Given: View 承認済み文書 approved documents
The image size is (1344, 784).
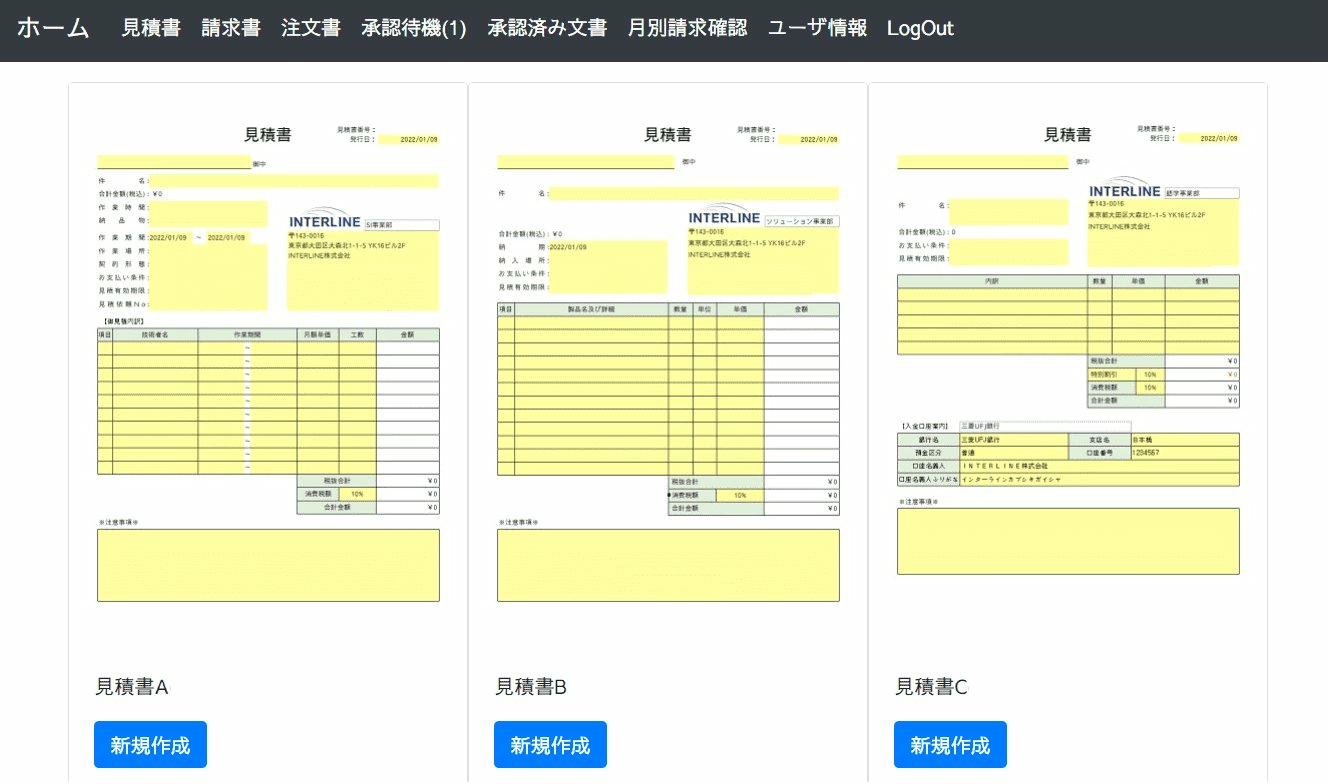Looking at the screenshot, I should (545, 29).
